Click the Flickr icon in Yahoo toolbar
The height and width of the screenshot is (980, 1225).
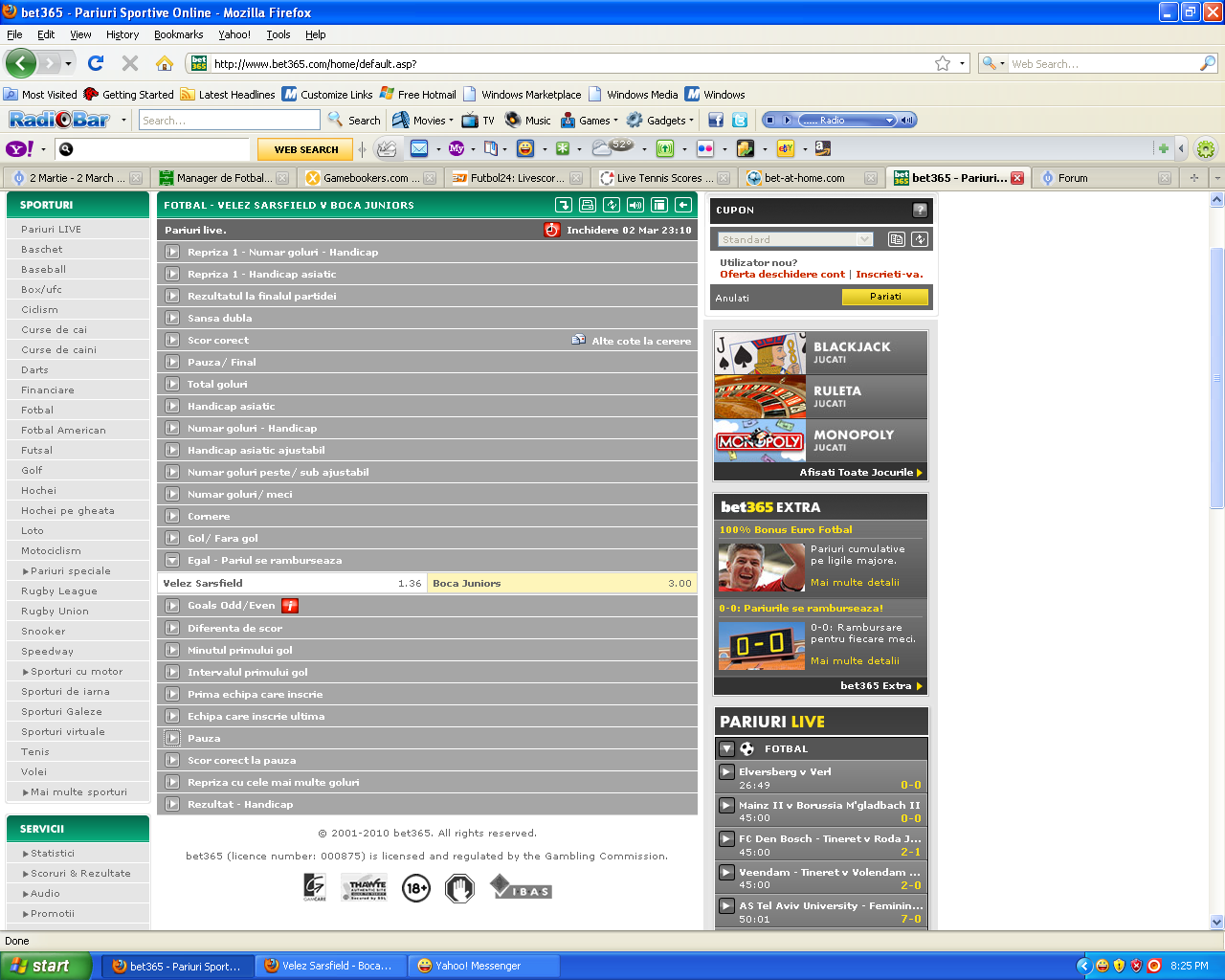[x=705, y=148]
